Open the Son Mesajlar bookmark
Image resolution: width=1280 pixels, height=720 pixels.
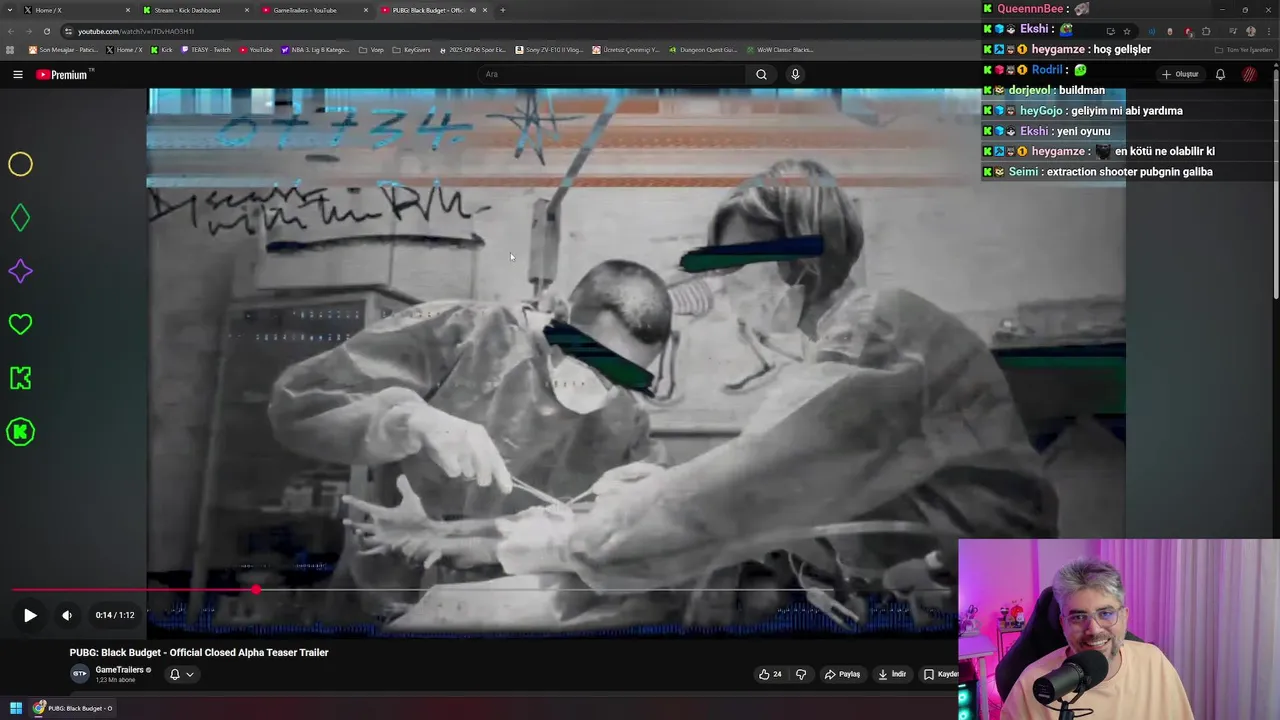click(64, 49)
